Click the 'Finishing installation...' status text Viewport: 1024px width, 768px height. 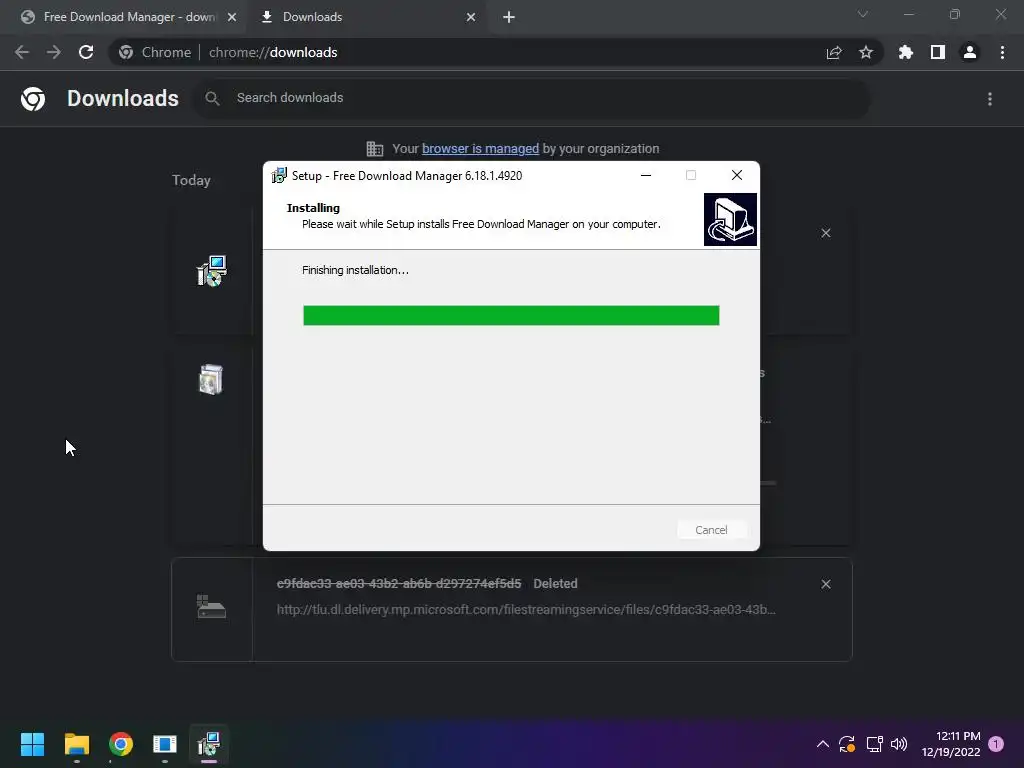tap(355, 270)
